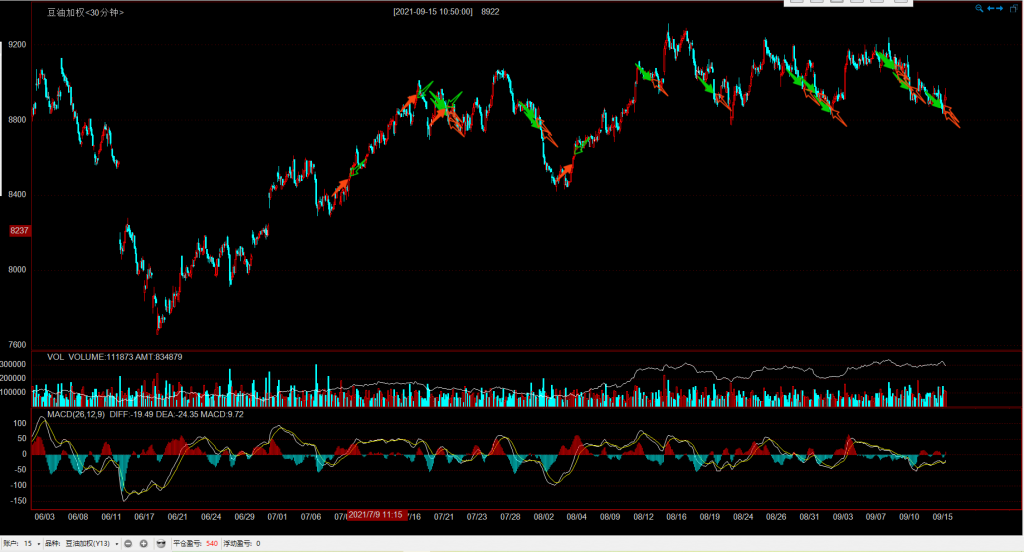Click the minus circle icon in bottom bar
1024x552 pixels.
[x=129, y=543]
